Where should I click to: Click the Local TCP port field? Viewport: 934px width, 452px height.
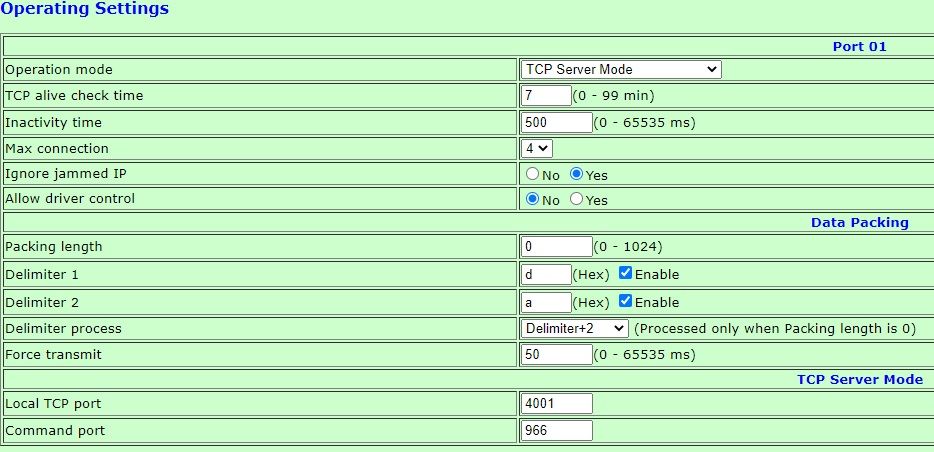point(556,403)
